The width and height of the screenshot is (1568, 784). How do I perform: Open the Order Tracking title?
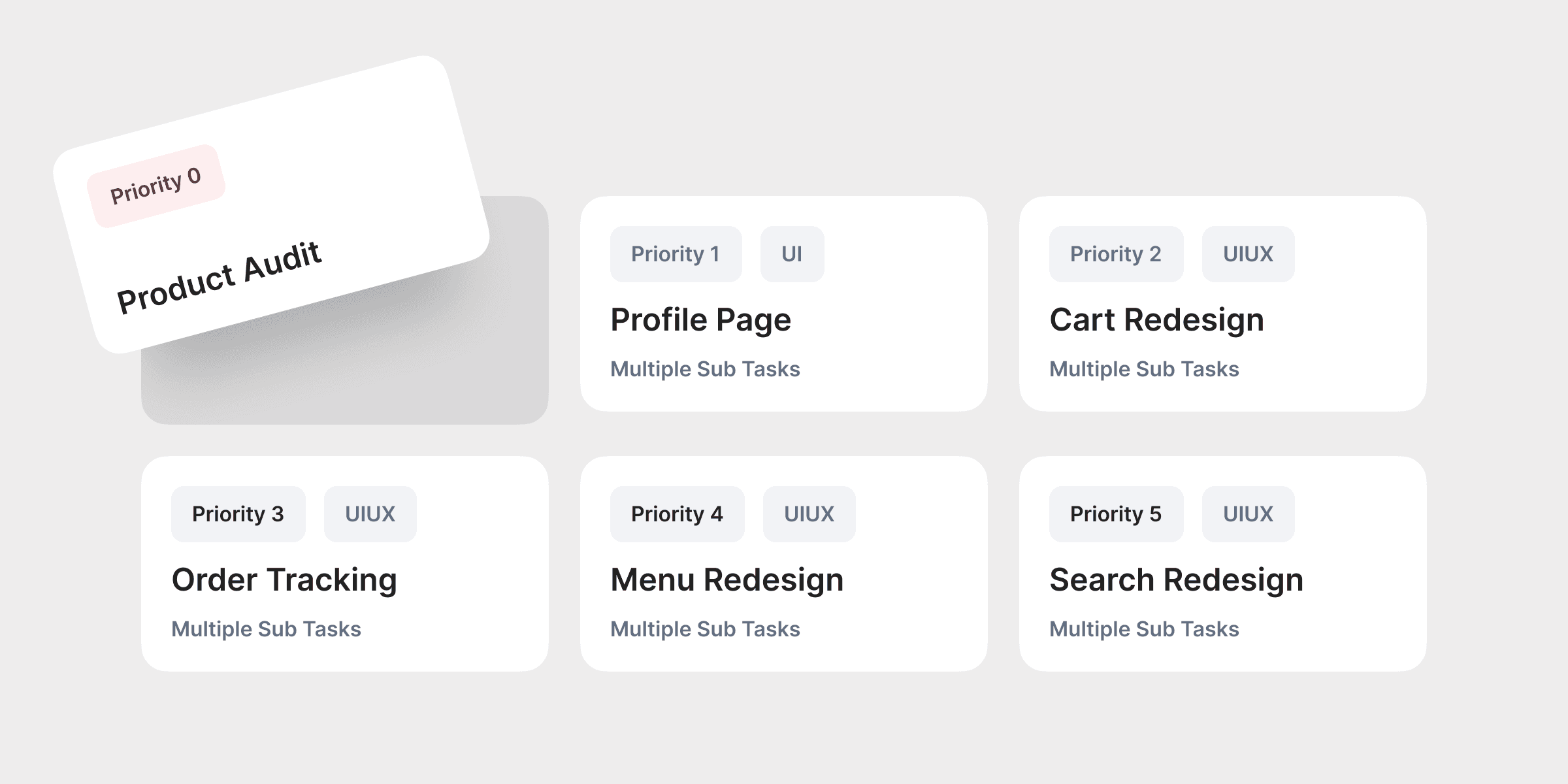284,580
